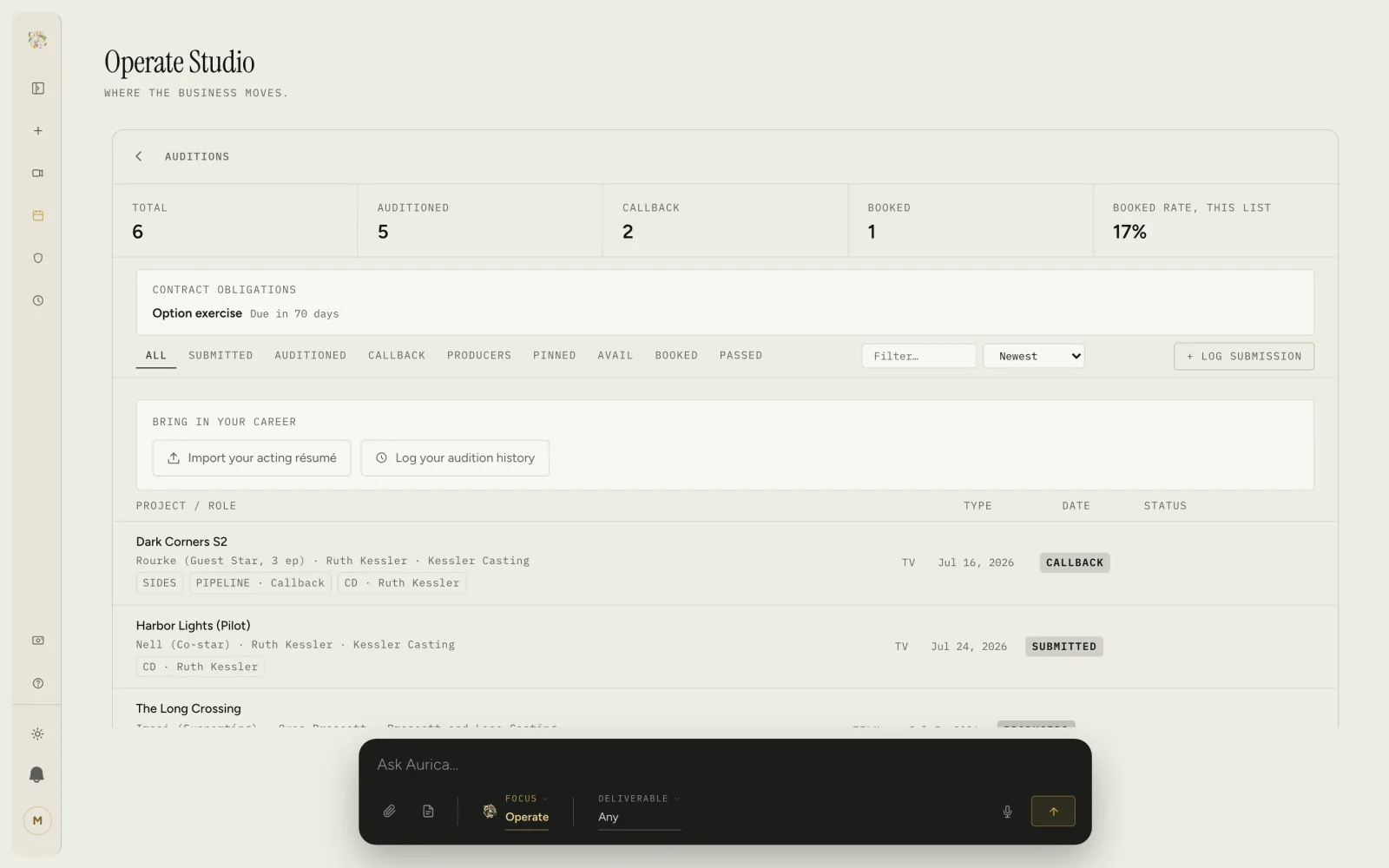The width and height of the screenshot is (1389, 868).
Task: Click the Aurica logo in the sidebar
Action: click(x=37, y=39)
